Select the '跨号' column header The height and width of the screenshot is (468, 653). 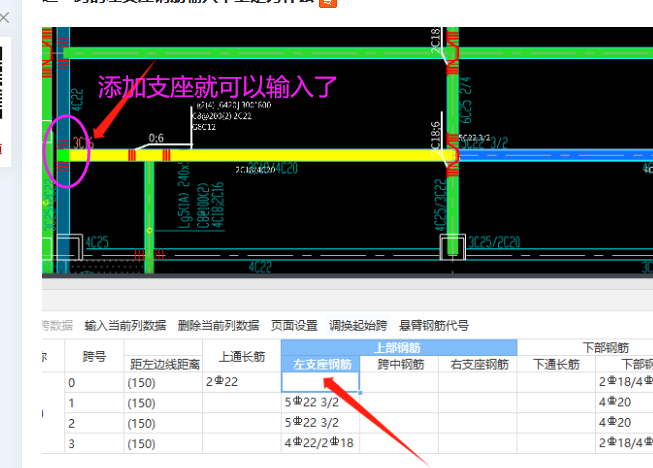click(x=94, y=356)
